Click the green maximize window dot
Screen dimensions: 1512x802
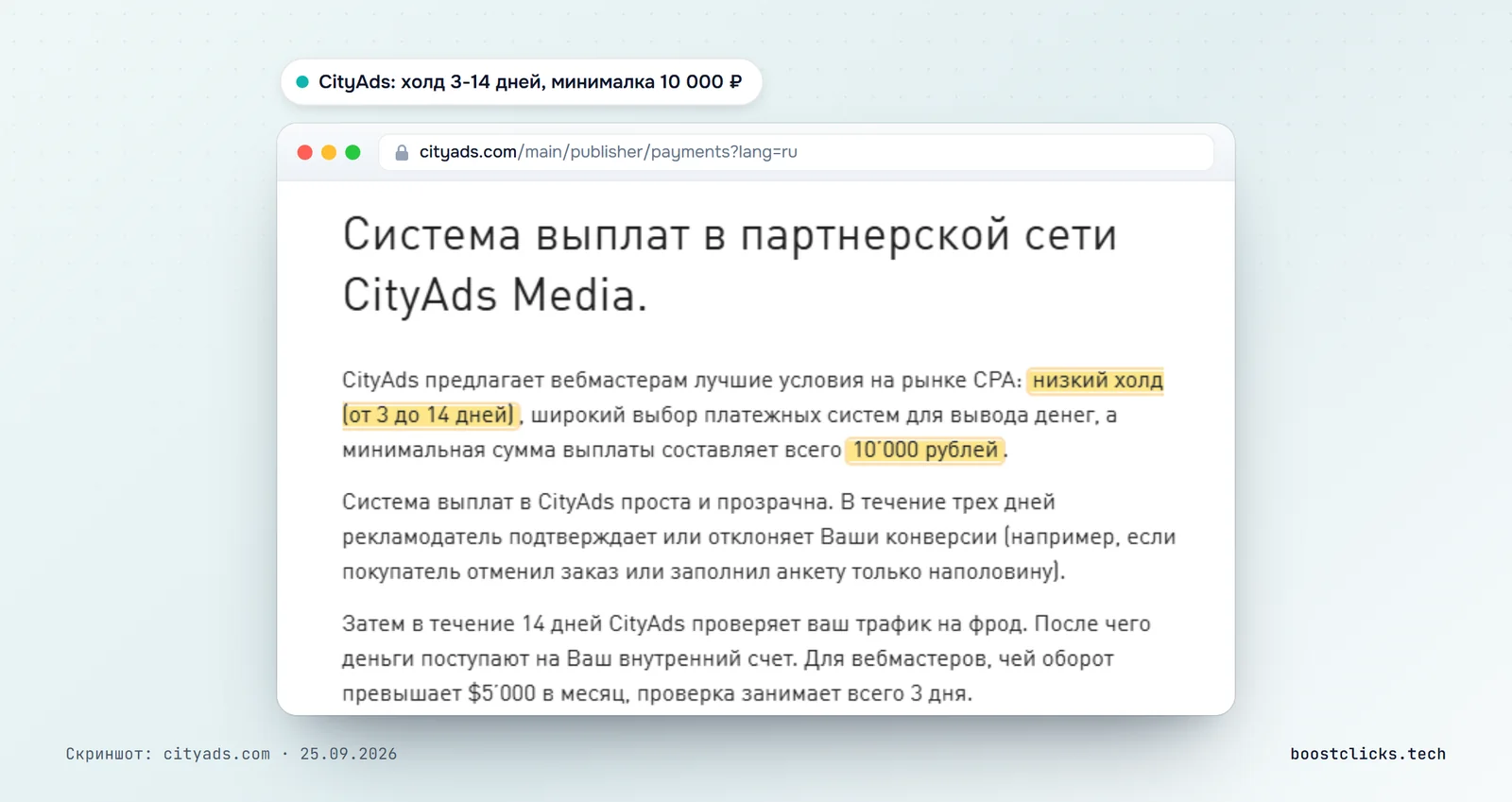pos(352,152)
